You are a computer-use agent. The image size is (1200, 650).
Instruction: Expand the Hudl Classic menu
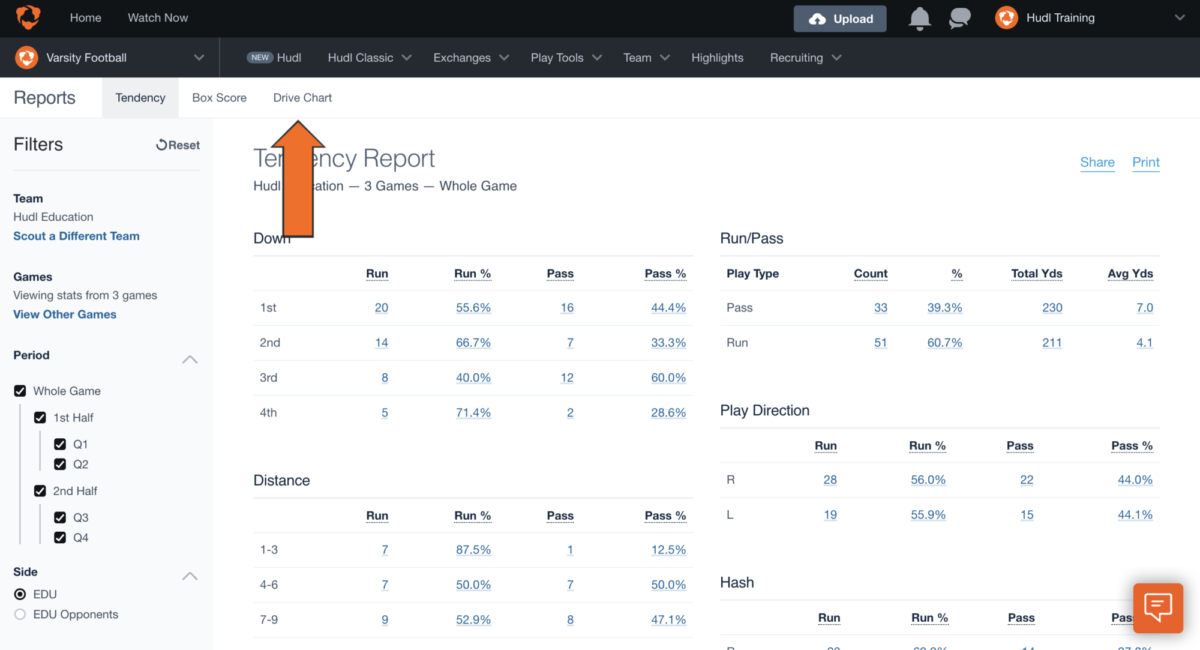[x=368, y=58]
